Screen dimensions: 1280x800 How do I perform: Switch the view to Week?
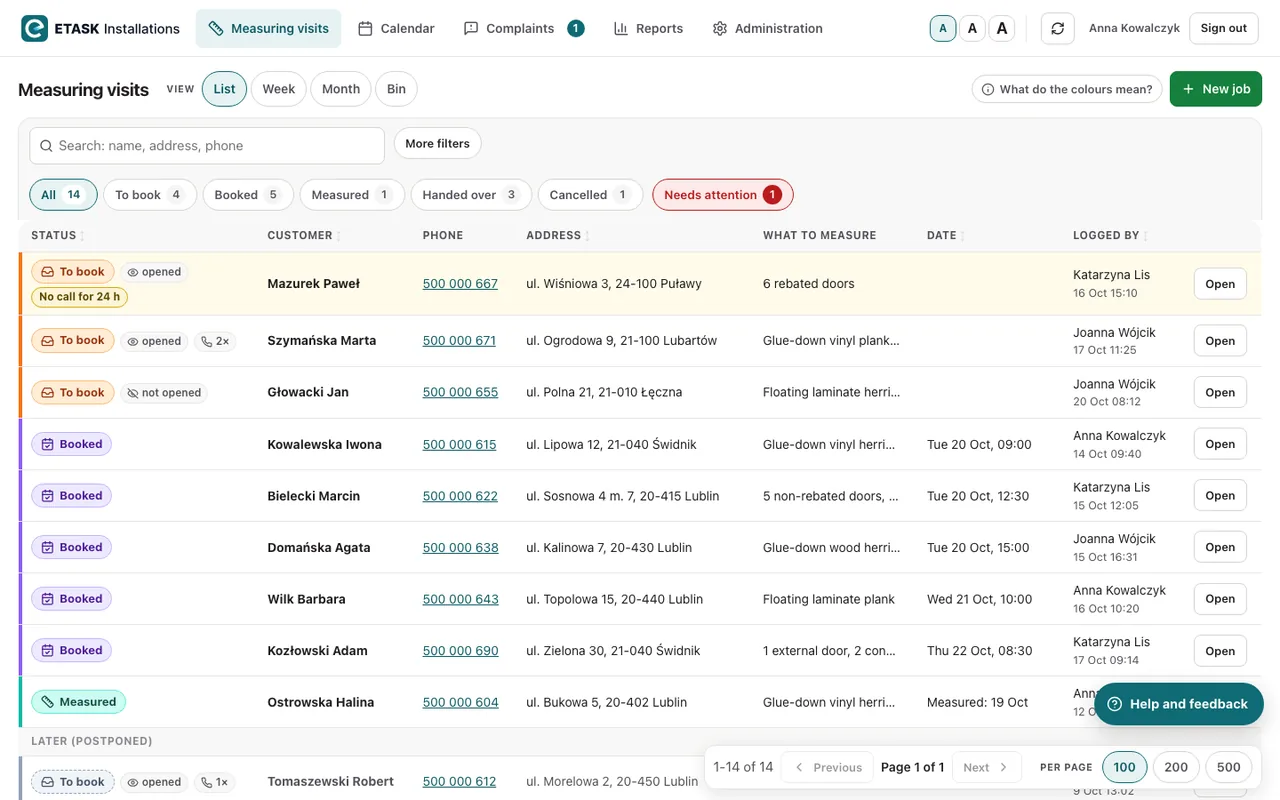click(x=279, y=89)
